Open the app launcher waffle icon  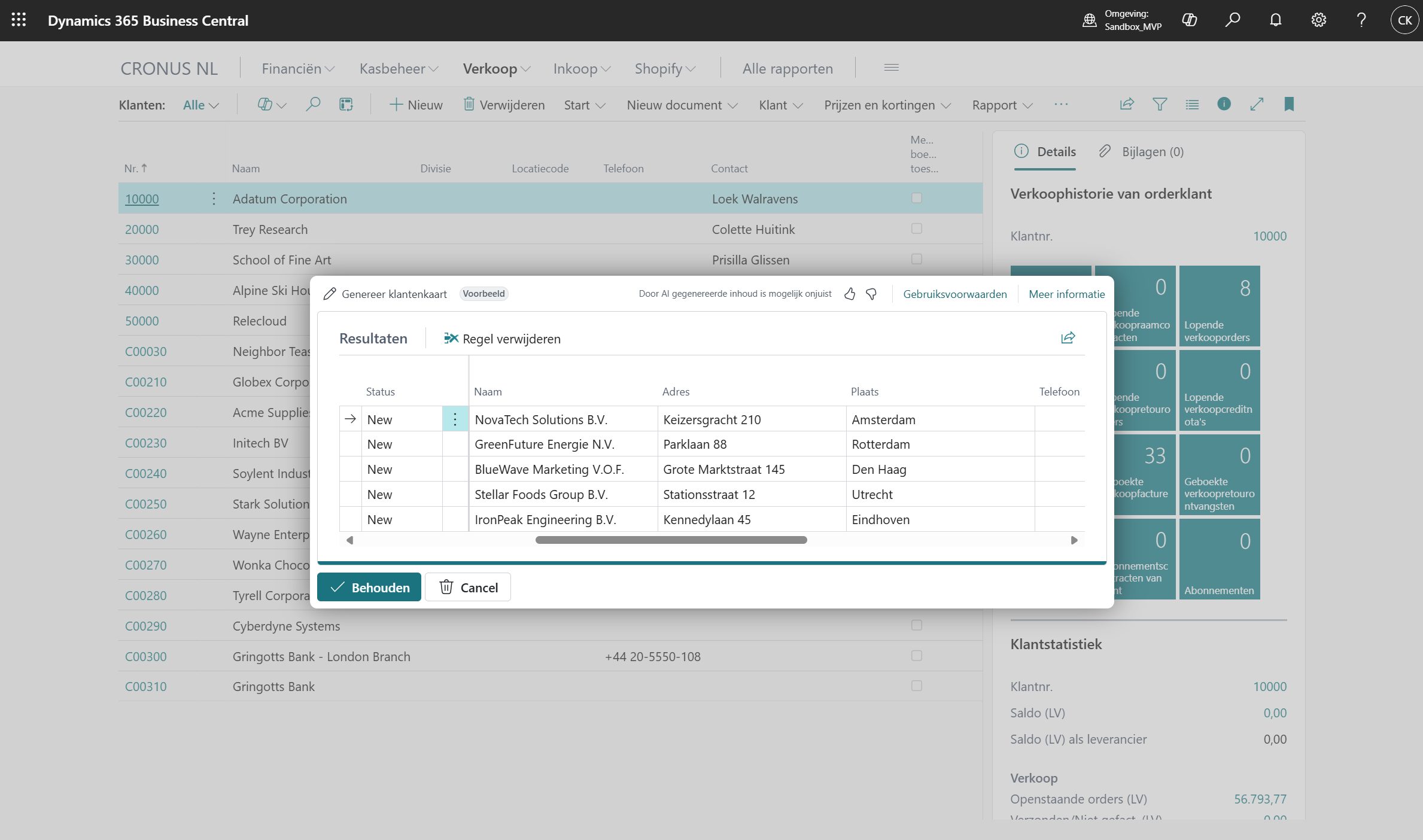tap(19, 20)
